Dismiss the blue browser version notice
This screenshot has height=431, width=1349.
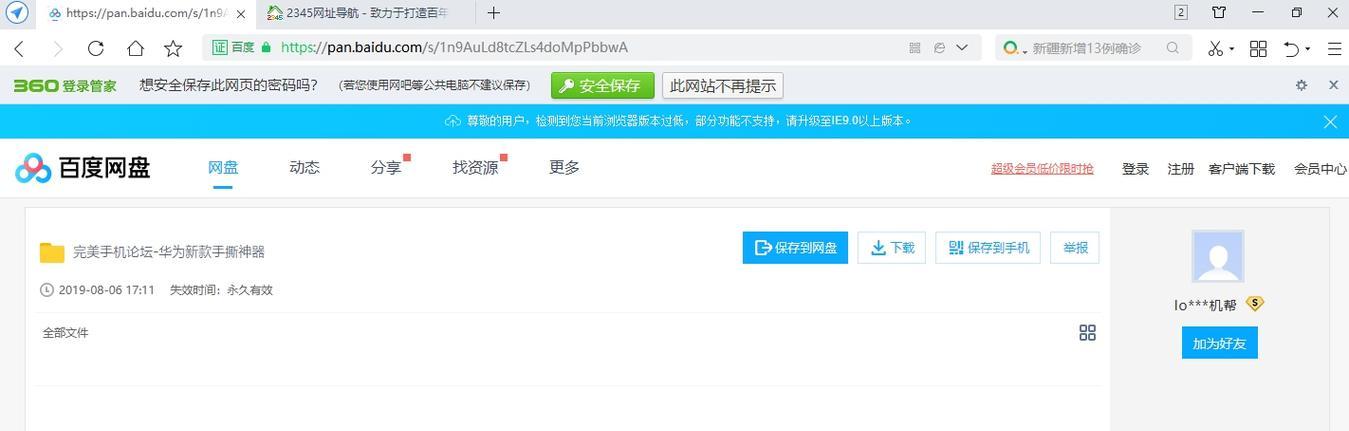coord(1330,121)
